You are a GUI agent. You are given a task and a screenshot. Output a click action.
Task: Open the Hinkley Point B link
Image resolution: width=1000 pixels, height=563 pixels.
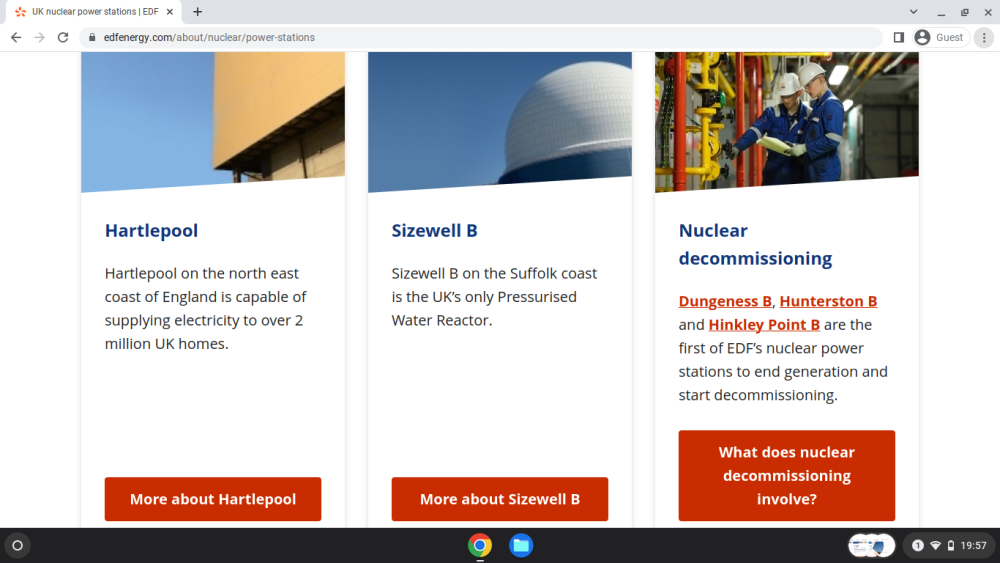(764, 325)
